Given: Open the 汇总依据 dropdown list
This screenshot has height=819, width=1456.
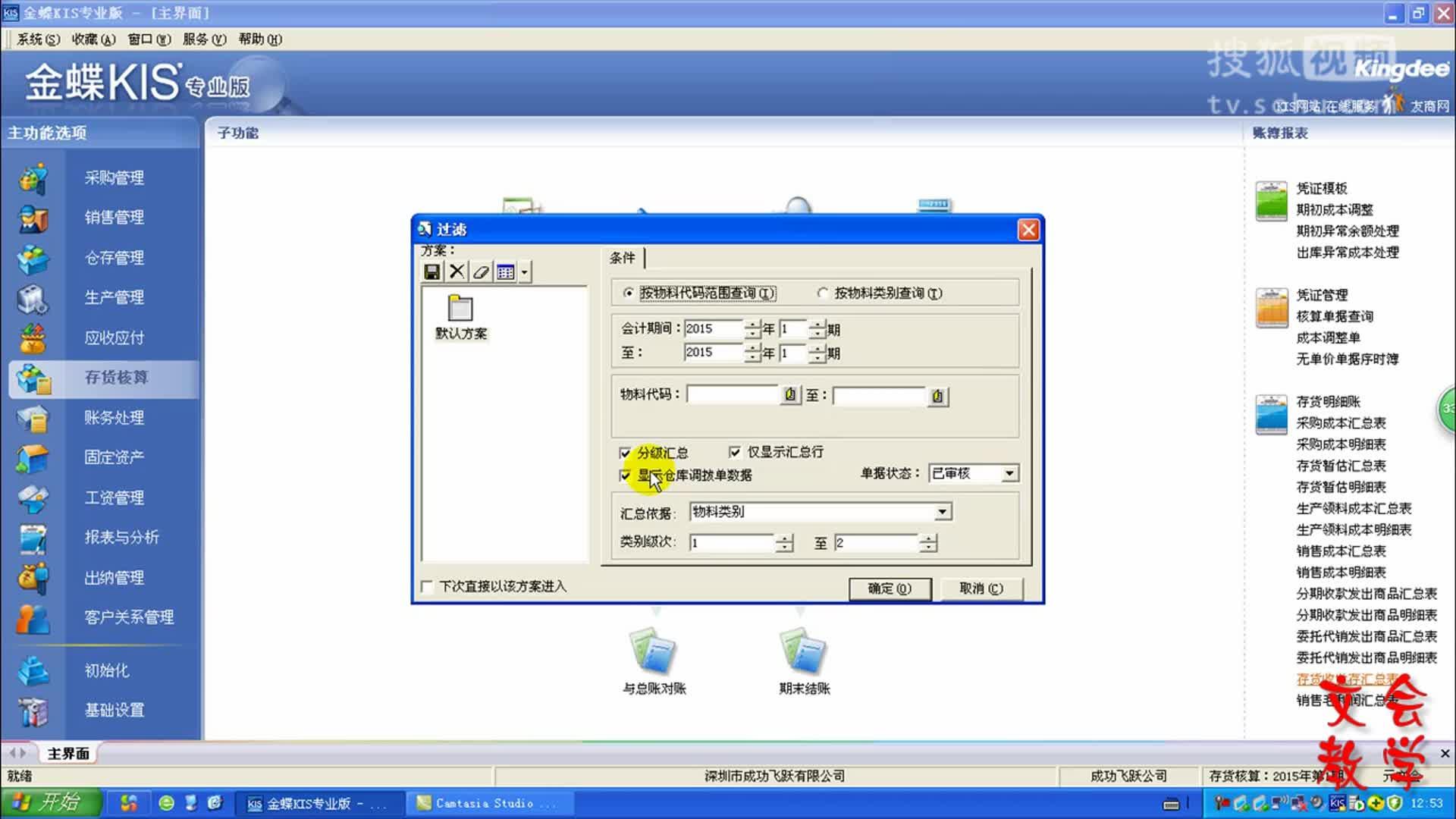Looking at the screenshot, I should [x=942, y=512].
